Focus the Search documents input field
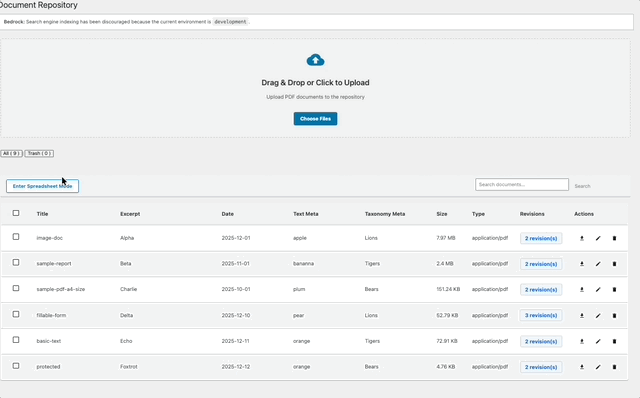 pos(522,185)
